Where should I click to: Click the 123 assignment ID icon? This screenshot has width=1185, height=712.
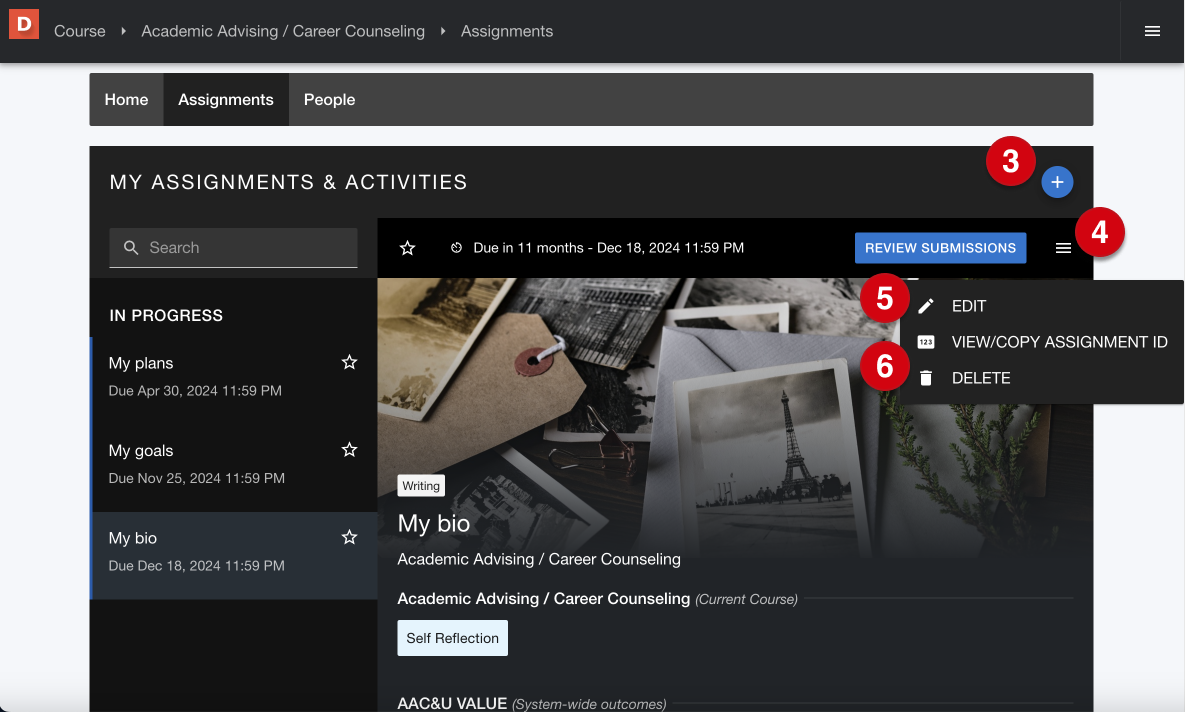click(926, 342)
